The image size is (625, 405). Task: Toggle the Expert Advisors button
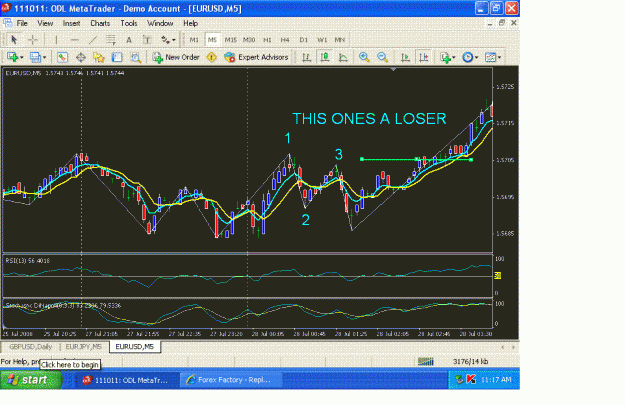(256, 57)
